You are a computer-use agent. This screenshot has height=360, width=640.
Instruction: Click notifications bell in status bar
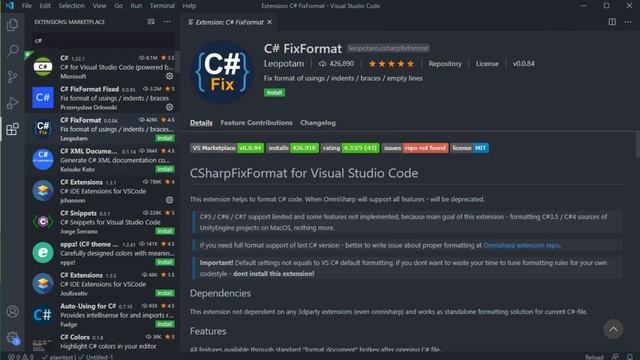coord(630,357)
